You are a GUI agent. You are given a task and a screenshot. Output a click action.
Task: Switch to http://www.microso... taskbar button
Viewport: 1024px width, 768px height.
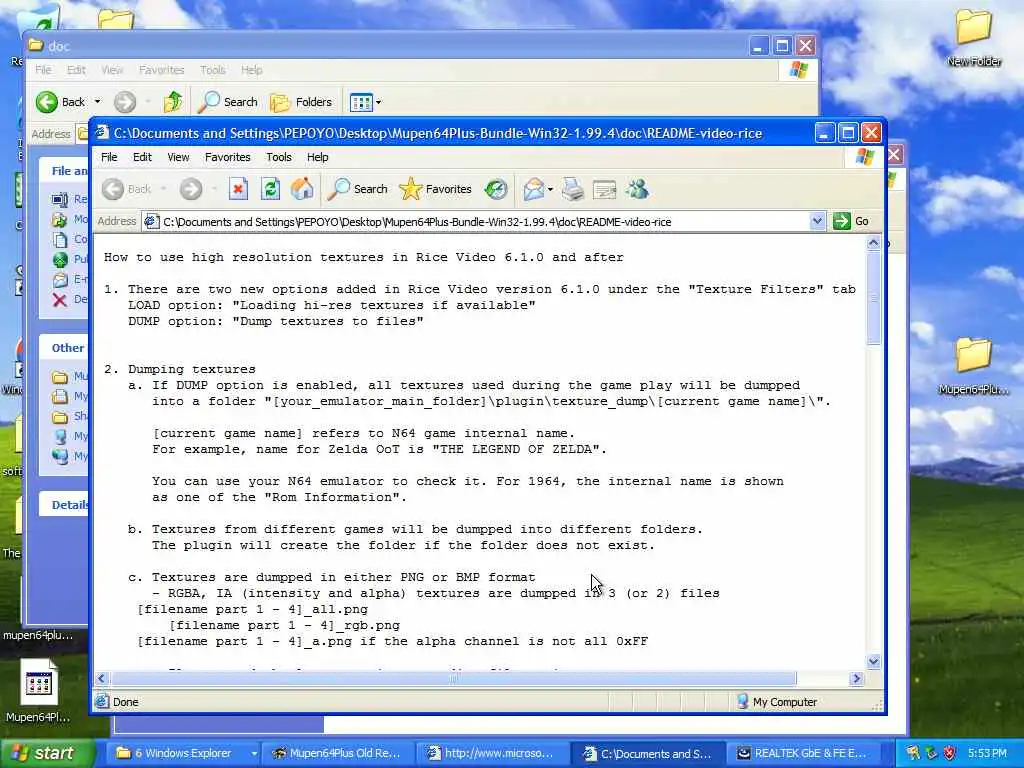(x=491, y=753)
